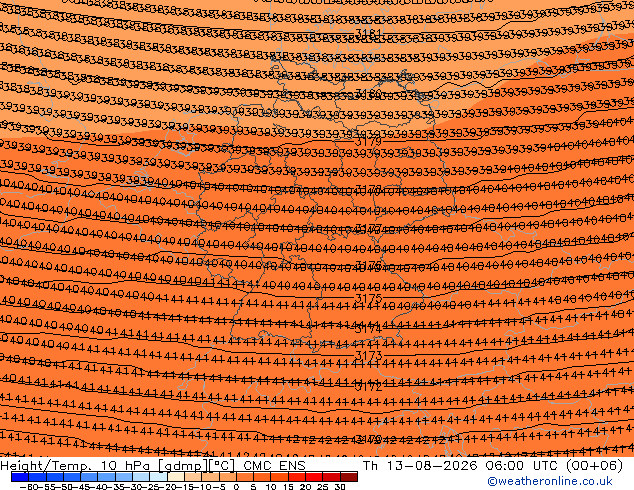Click the pale blue swatch between -25 and -20
This screenshot has width=634, height=490.
pos(158,477)
